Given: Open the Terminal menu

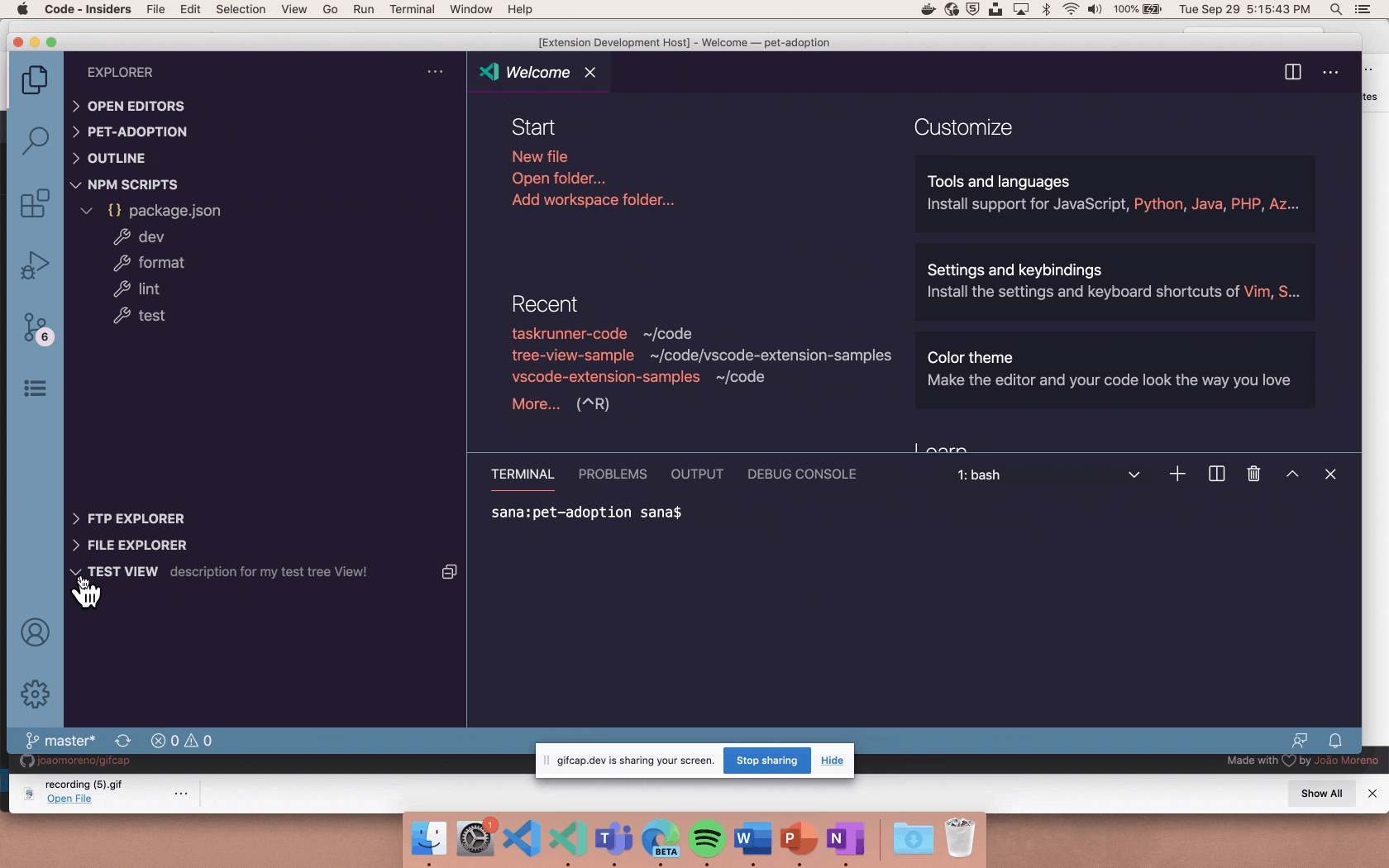Looking at the screenshot, I should (412, 9).
